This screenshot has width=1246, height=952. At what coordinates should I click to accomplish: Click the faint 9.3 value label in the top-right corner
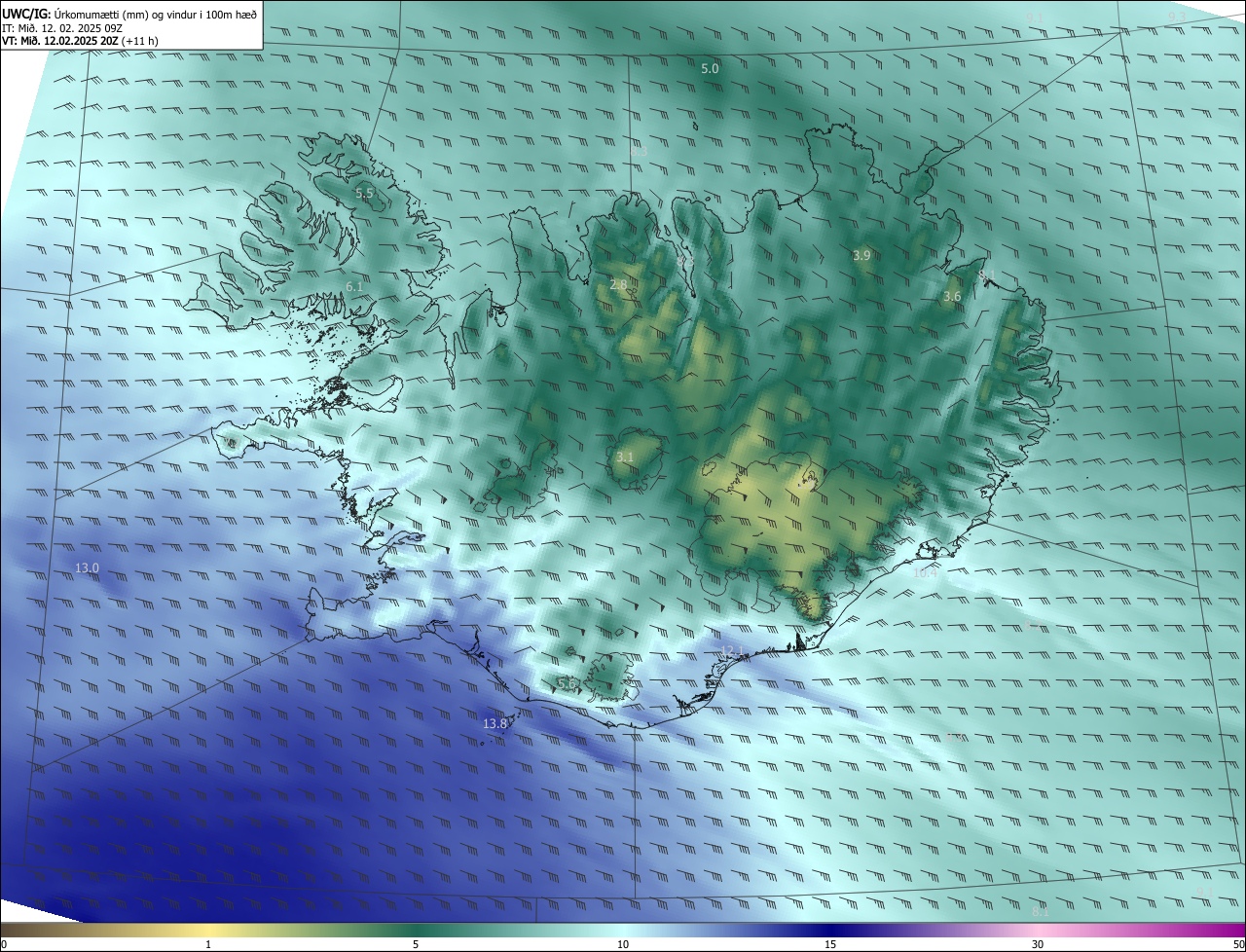pos(1177,16)
